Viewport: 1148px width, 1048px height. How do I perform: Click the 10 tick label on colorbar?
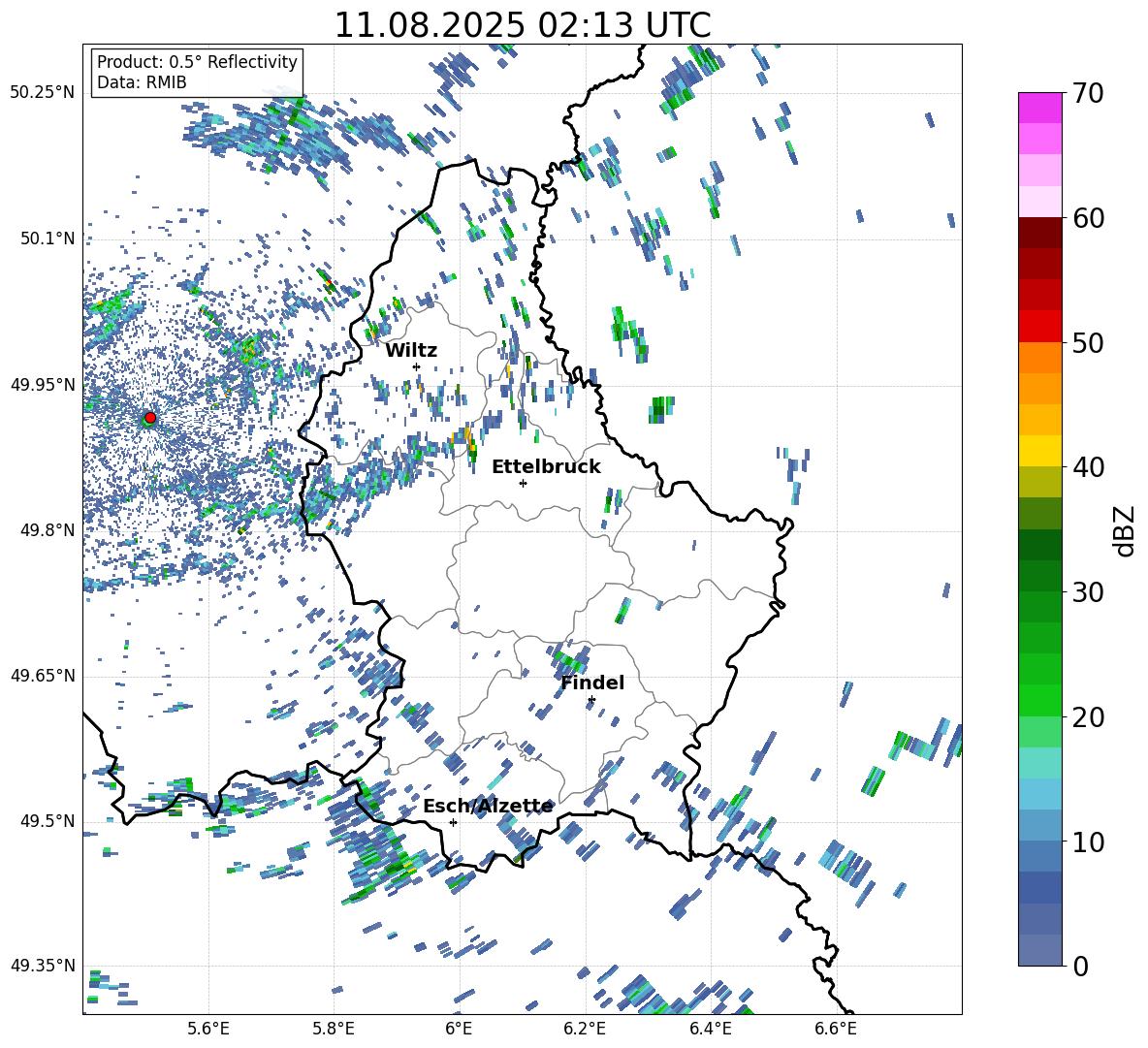[1087, 842]
